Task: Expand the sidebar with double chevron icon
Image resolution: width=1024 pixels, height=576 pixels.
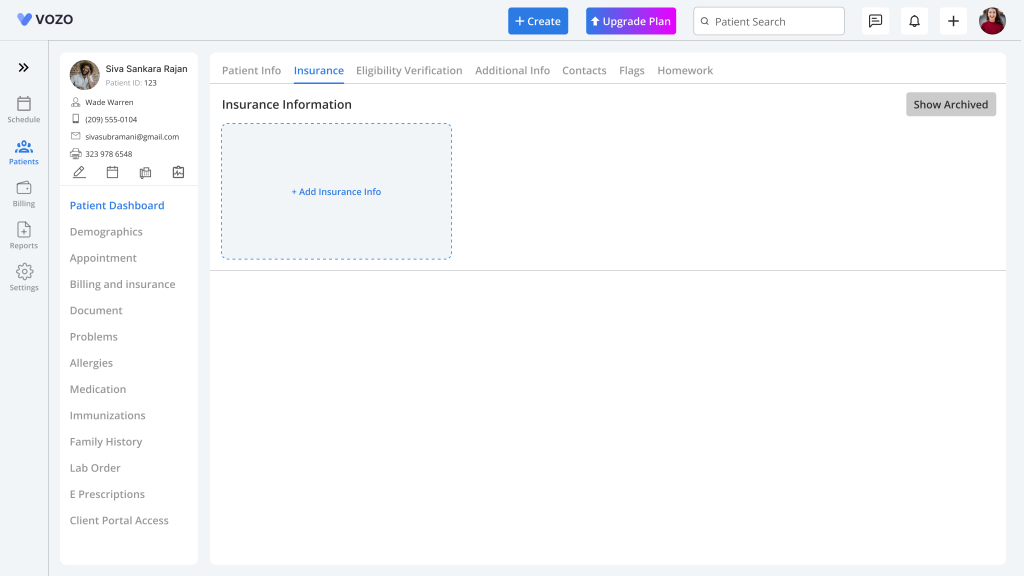Action: coord(24,67)
